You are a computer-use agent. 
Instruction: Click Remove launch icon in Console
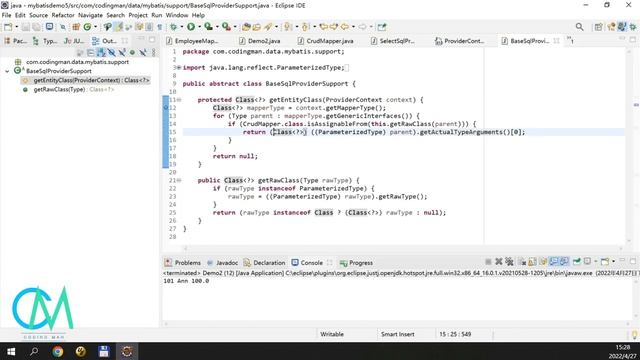[x=499, y=262]
